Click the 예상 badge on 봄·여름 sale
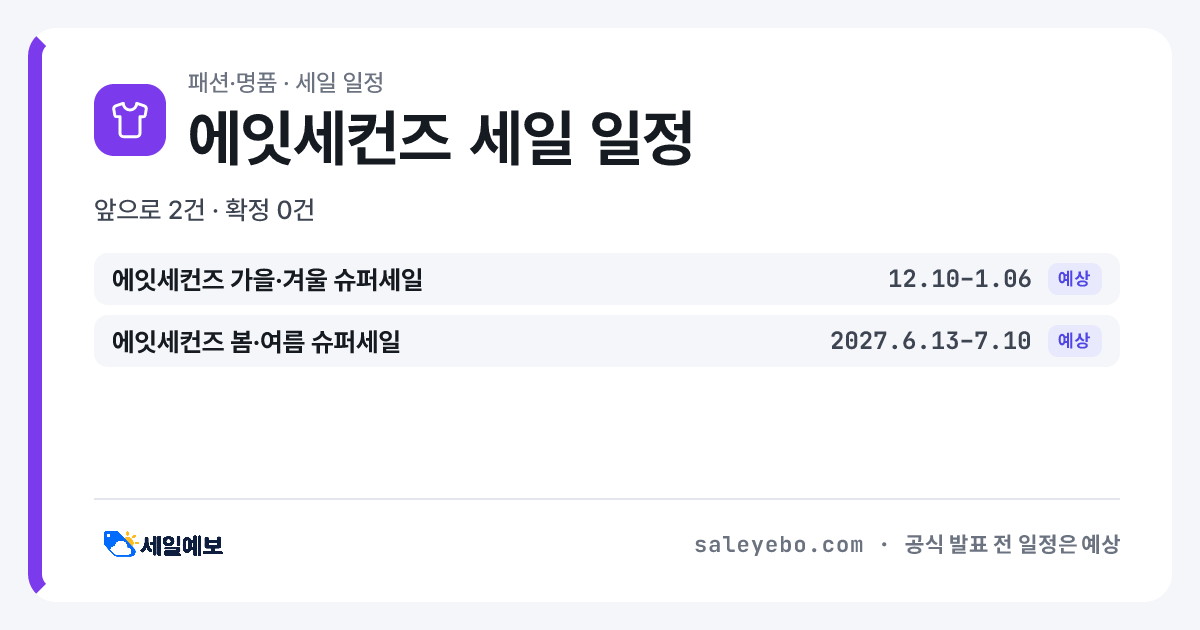Image resolution: width=1200 pixels, height=630 pixels. point(1074,341)
